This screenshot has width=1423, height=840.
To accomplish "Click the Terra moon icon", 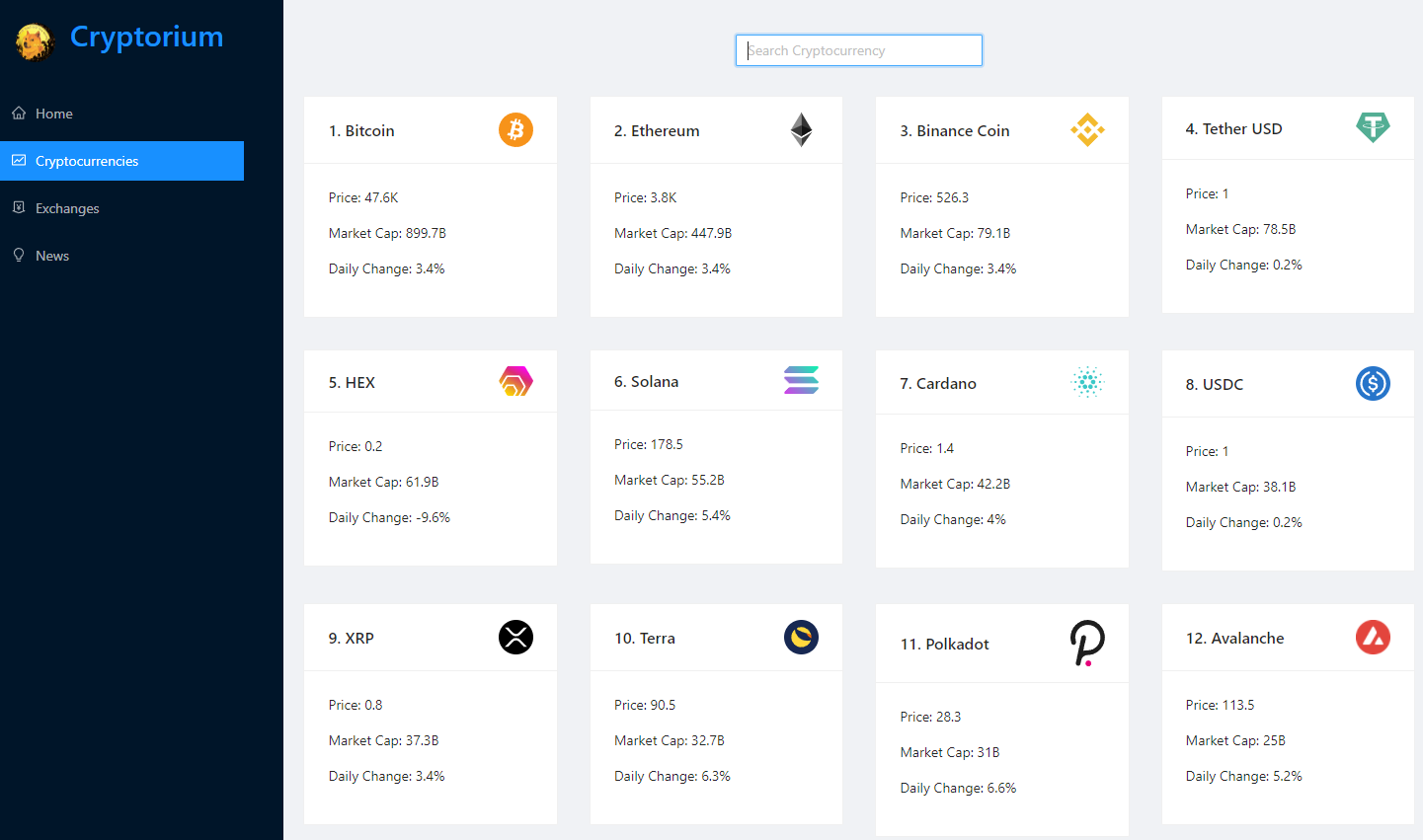I will pos(801,637).
